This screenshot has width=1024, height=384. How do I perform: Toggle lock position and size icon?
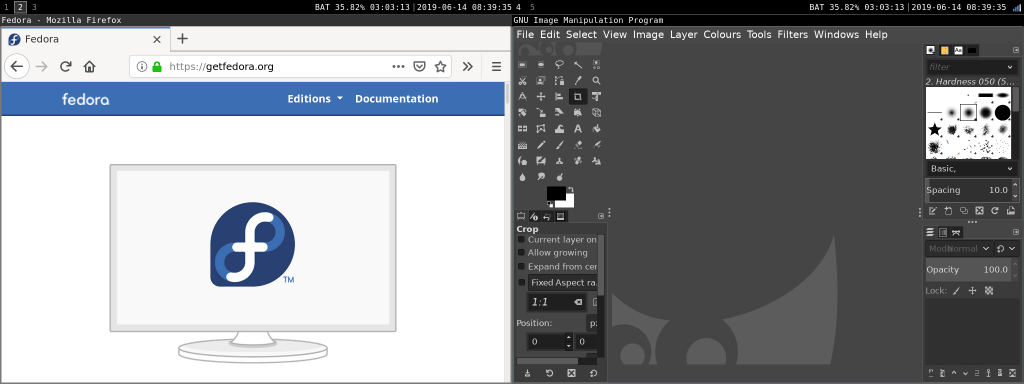click(972, 291)
